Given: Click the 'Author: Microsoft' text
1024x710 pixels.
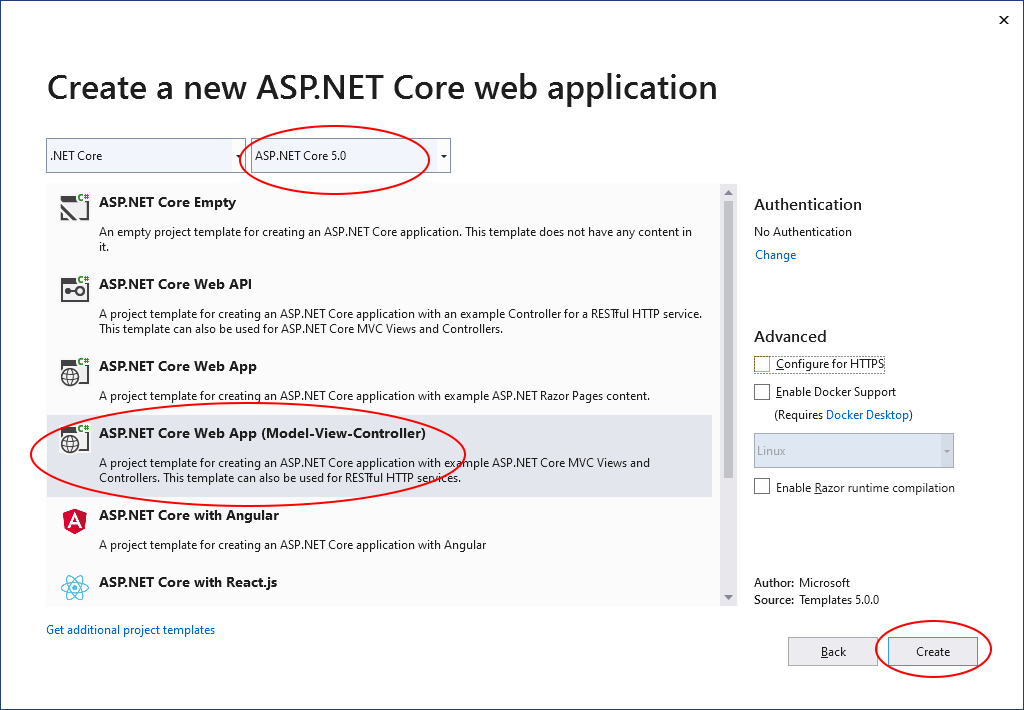Looking at the screenshot, I should coord(802,583).
